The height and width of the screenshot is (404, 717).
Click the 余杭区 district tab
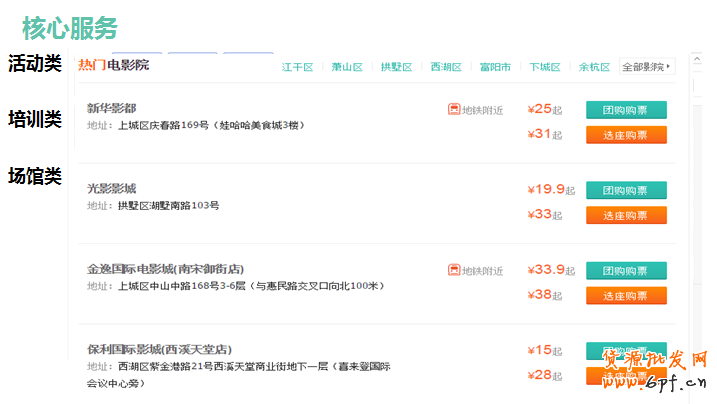click(x=594, y=67)
